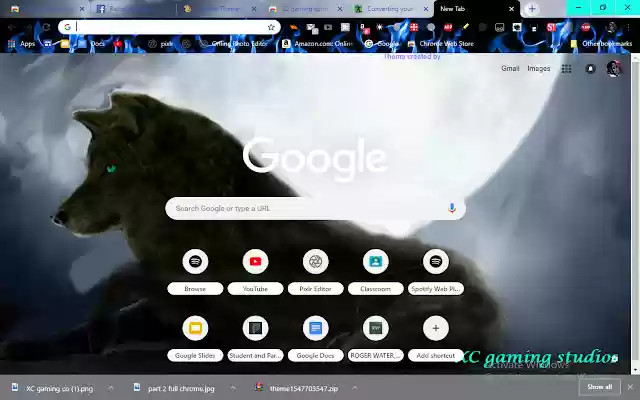Screen dimensions: 640x400
Task: Click the Theme created by link
Action: click(x=411, y=56)
